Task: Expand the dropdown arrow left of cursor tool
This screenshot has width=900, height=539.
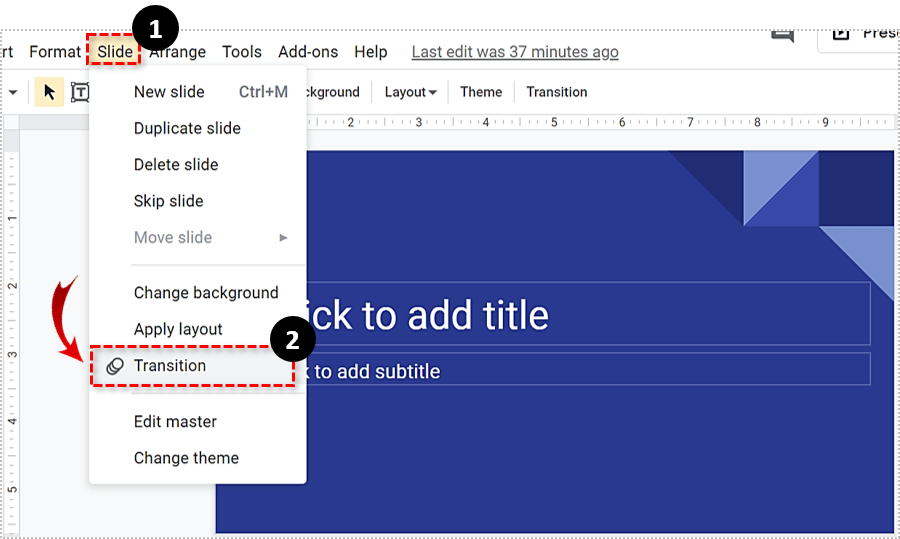Action: click(x=13, y=92)
